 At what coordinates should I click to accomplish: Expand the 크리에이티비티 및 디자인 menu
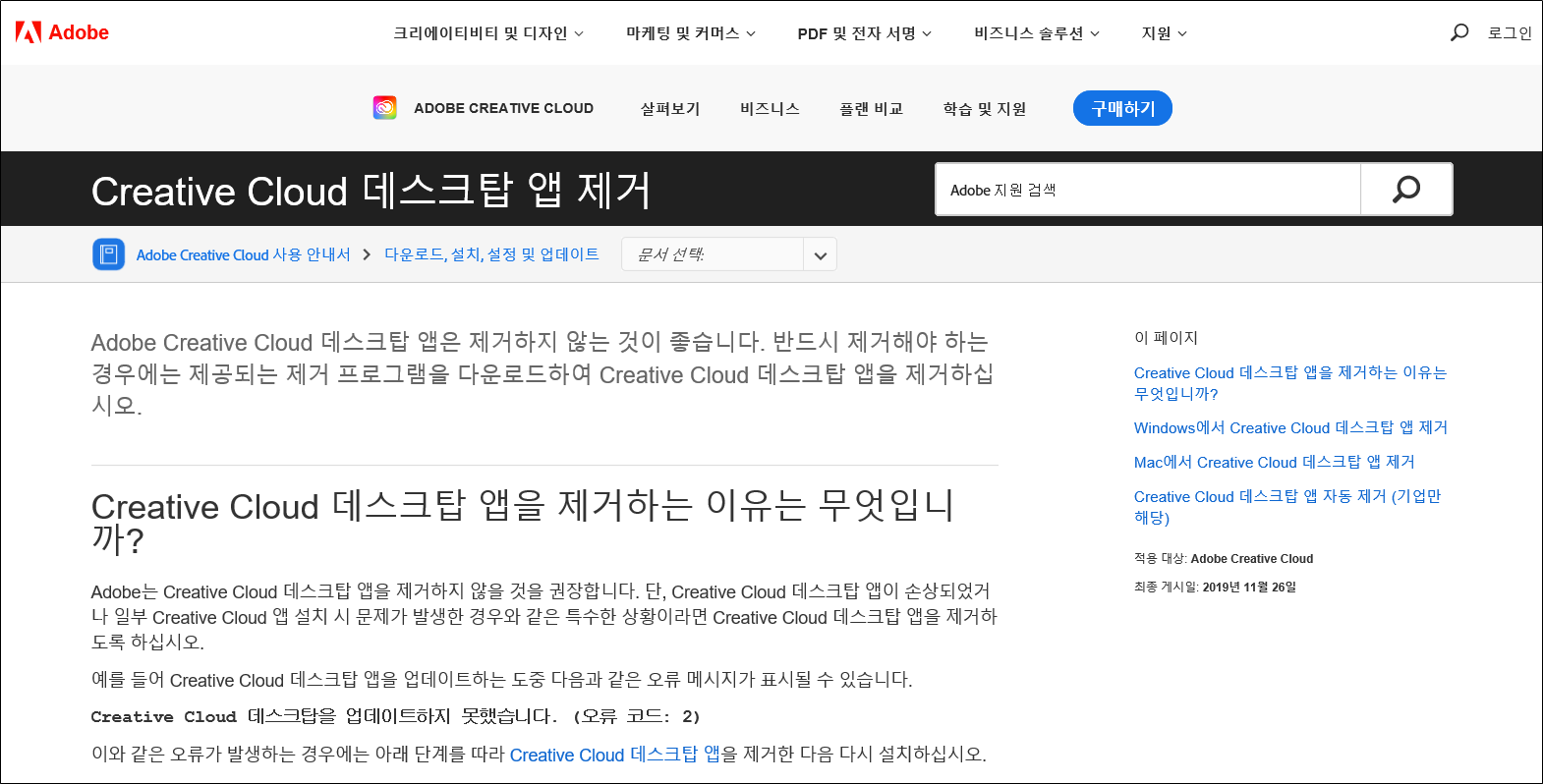[x=488, y=33]
